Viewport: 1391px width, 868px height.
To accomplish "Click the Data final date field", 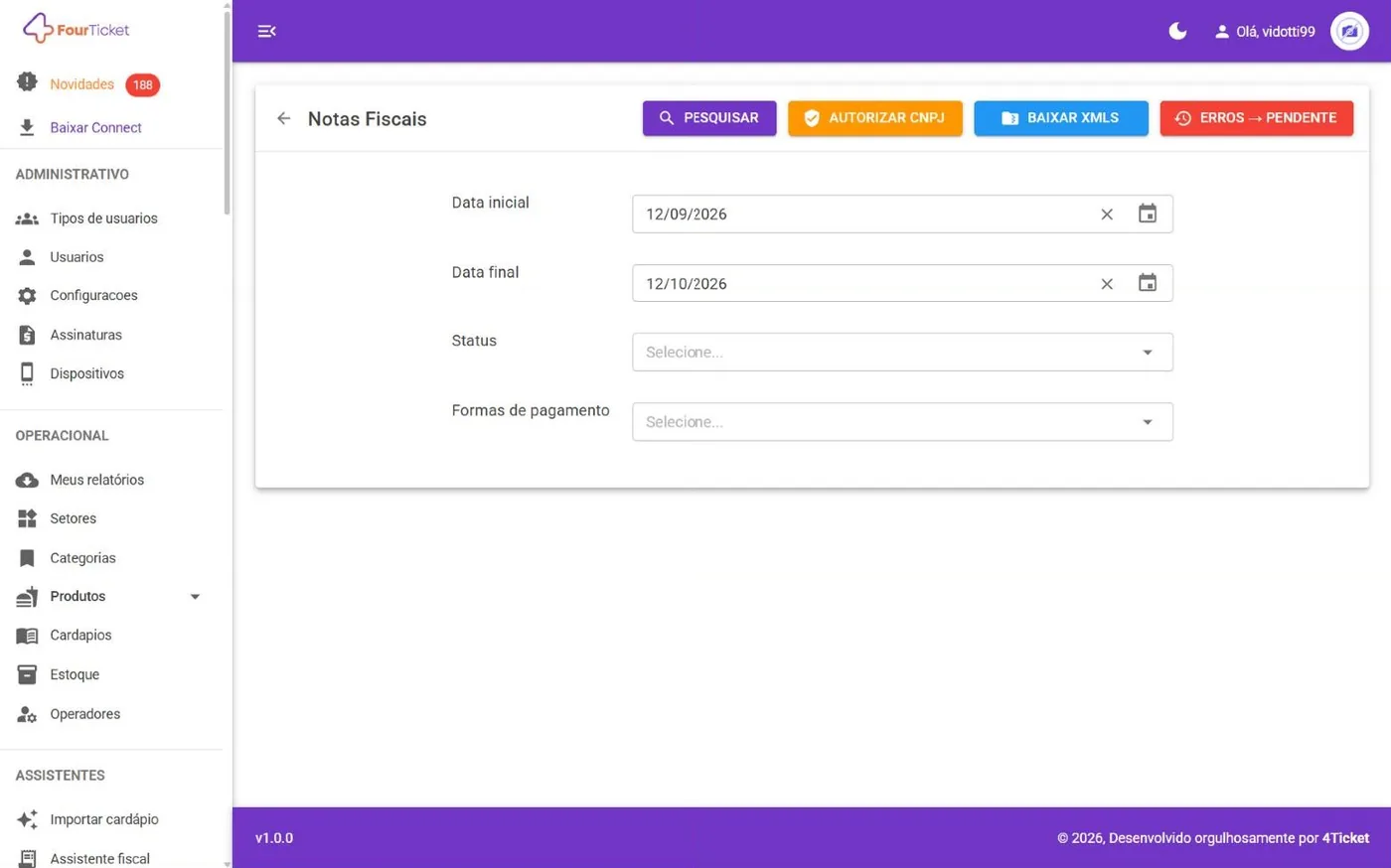I will pos(902,283).
